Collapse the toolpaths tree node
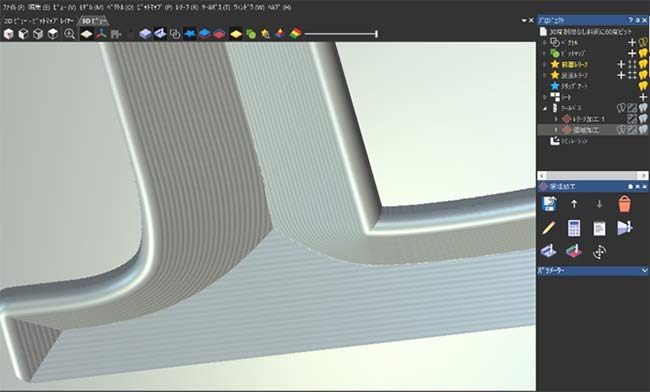The image size is (650, 392). [x=545, y=108]
